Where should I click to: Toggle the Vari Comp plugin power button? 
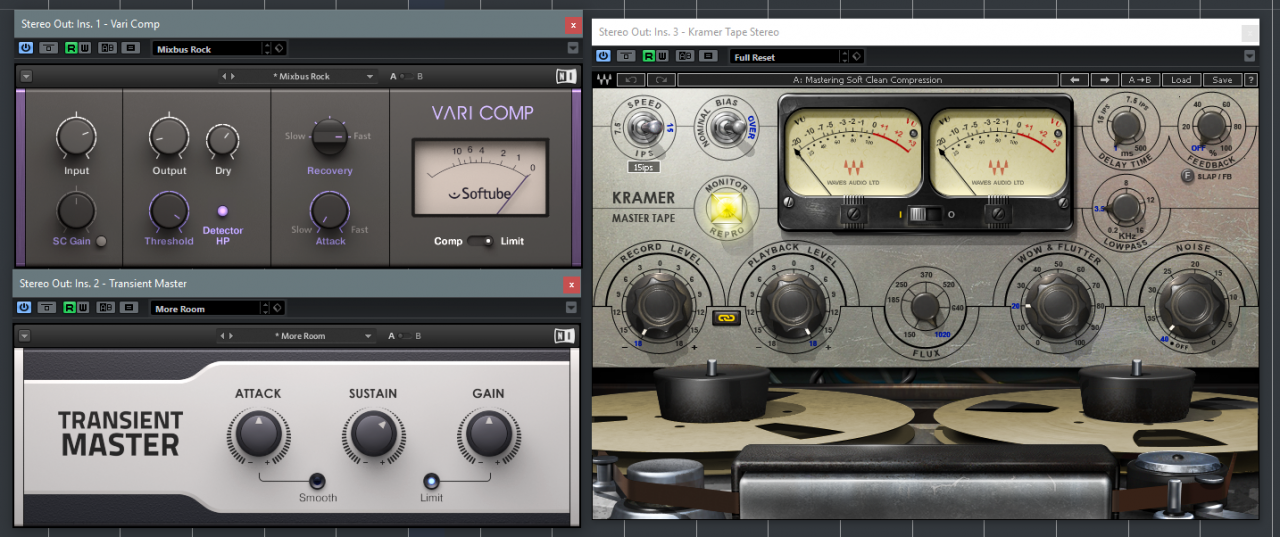pos(25,48)
